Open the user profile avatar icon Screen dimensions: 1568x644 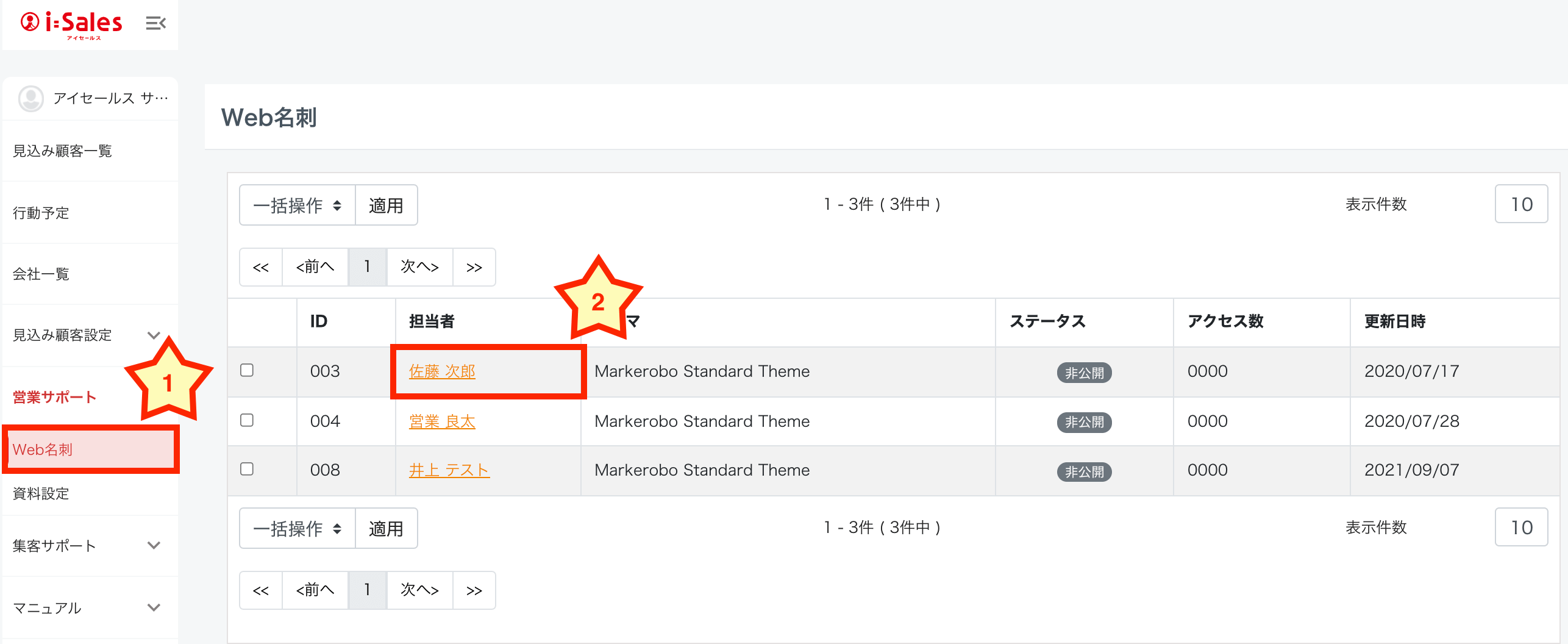30,98
